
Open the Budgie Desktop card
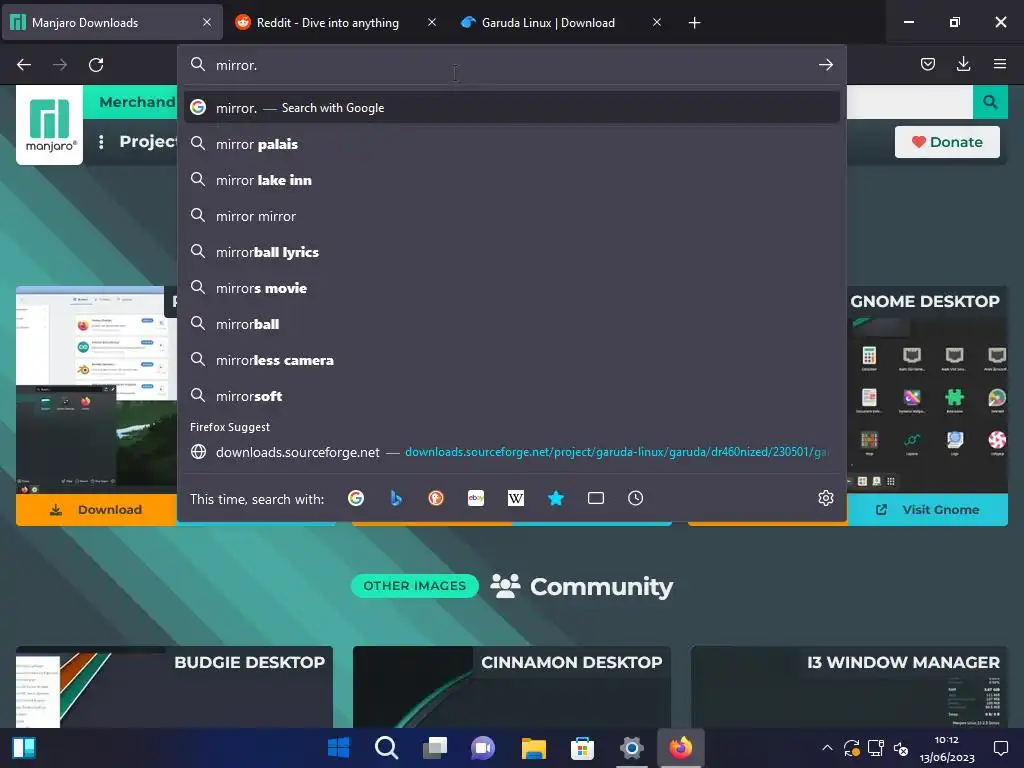point(174,687)
